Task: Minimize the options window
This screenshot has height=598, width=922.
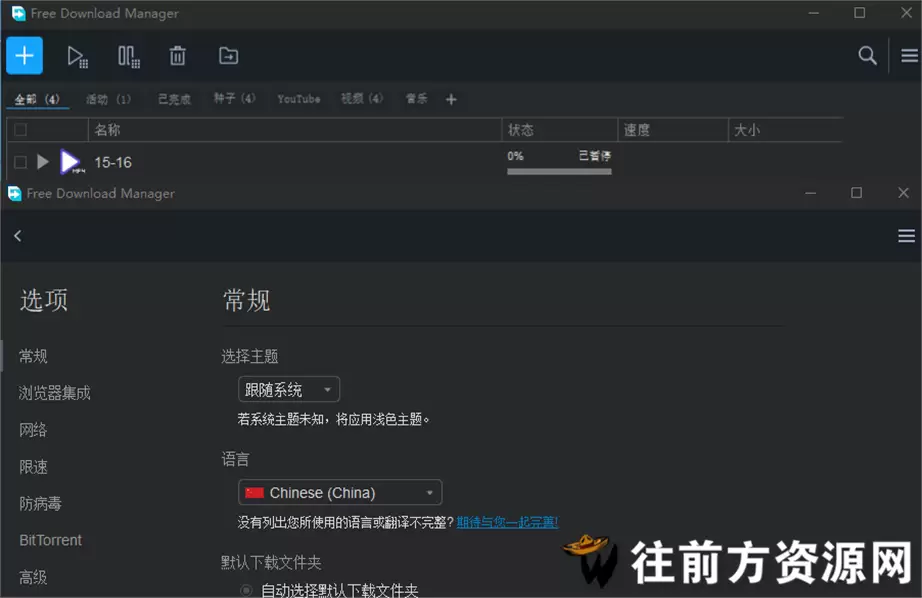Action: tap(810, 193)
